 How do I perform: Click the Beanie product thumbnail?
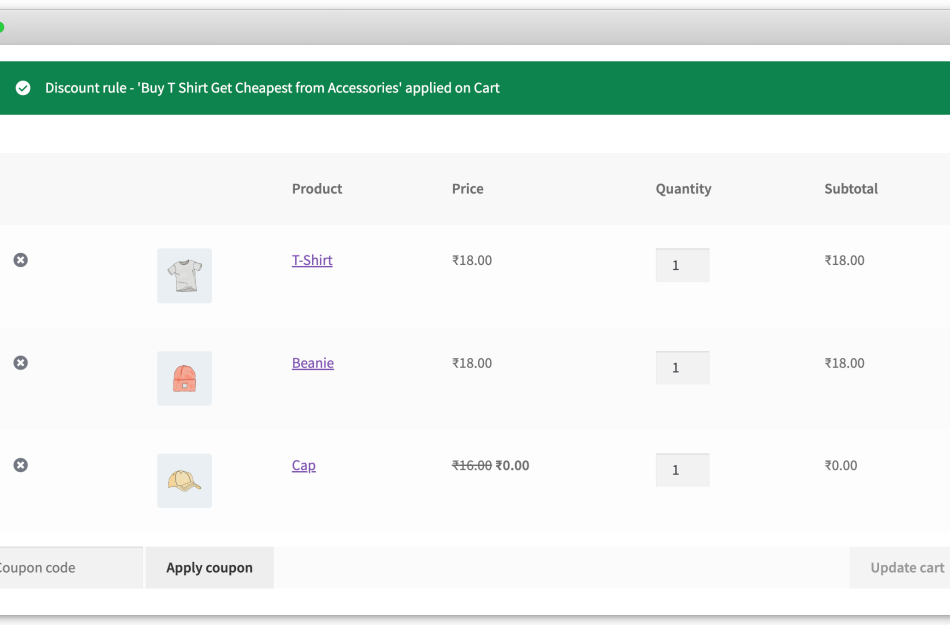coord(184,378)
